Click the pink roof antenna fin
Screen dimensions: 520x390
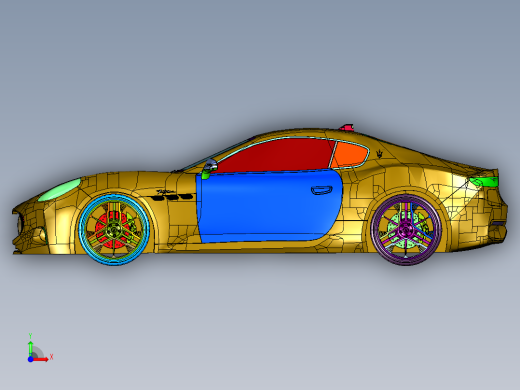[x=346, y=127]
